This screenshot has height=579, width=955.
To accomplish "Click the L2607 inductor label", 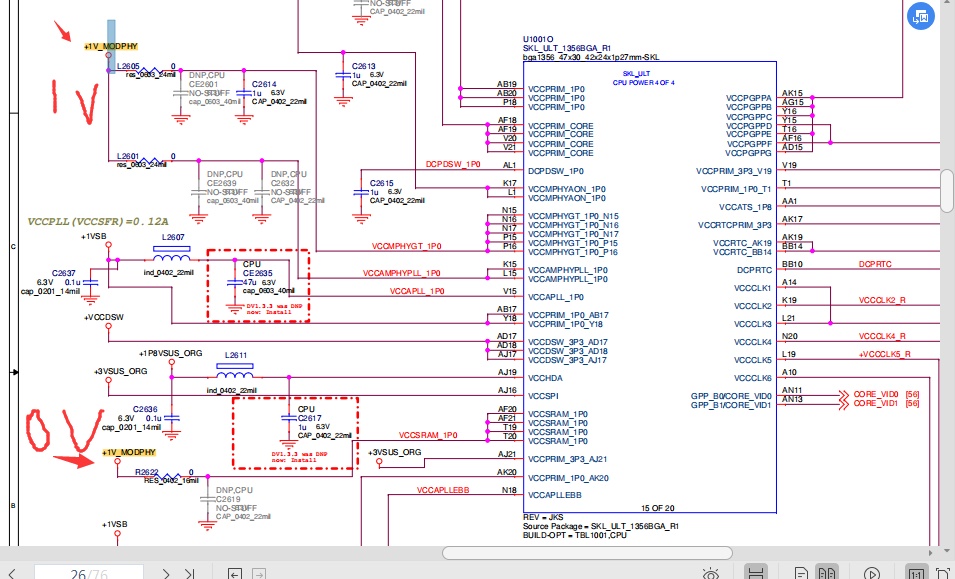I will 173,237.
